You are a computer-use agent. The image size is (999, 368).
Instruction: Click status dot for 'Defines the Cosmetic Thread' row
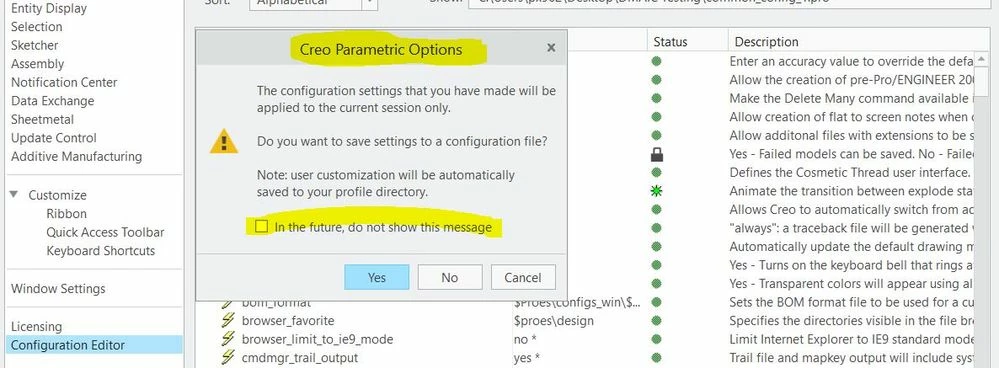pyautogui.click(x=656, y=173)
